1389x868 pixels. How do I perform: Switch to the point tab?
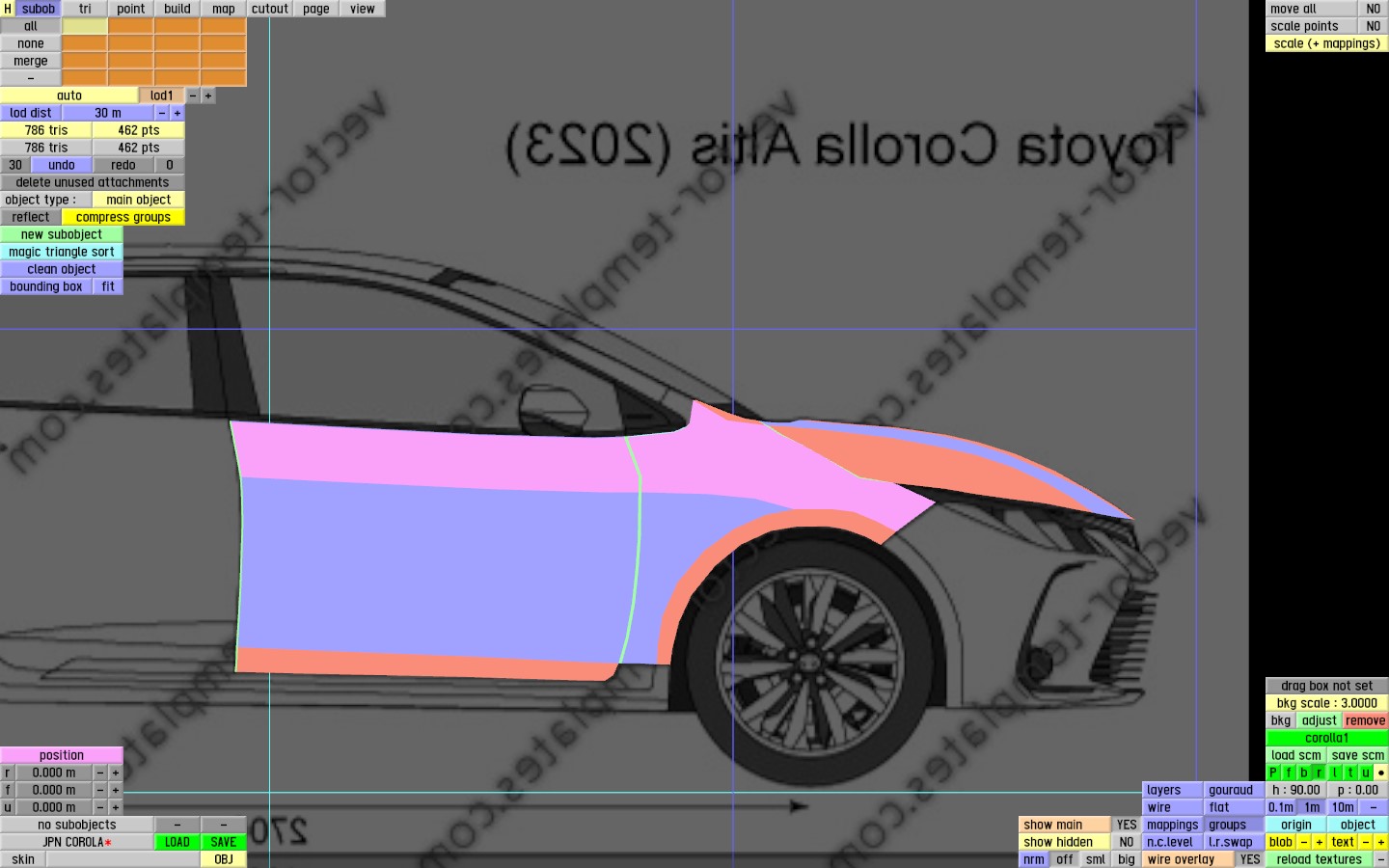point(131,9)
